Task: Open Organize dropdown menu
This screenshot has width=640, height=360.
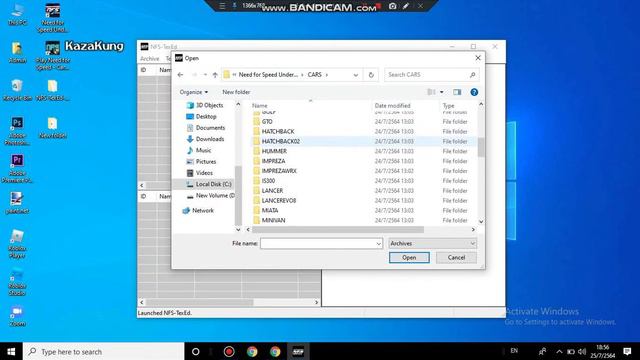Action: pyautogui.click(x=194, y=92)
